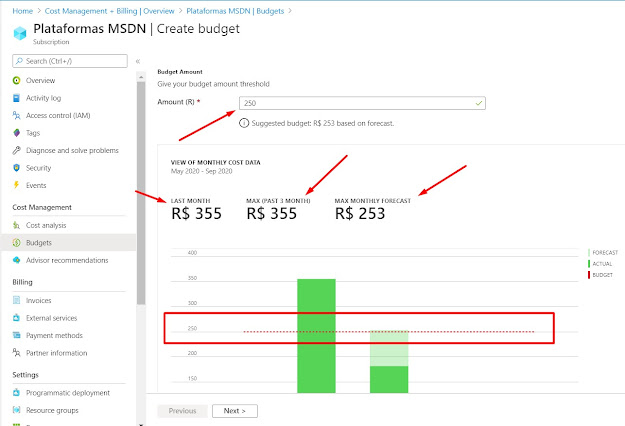Click the LAST MONTH R$ 355 value
Viewport: 625px width, 426px height.
pos(196,214)
